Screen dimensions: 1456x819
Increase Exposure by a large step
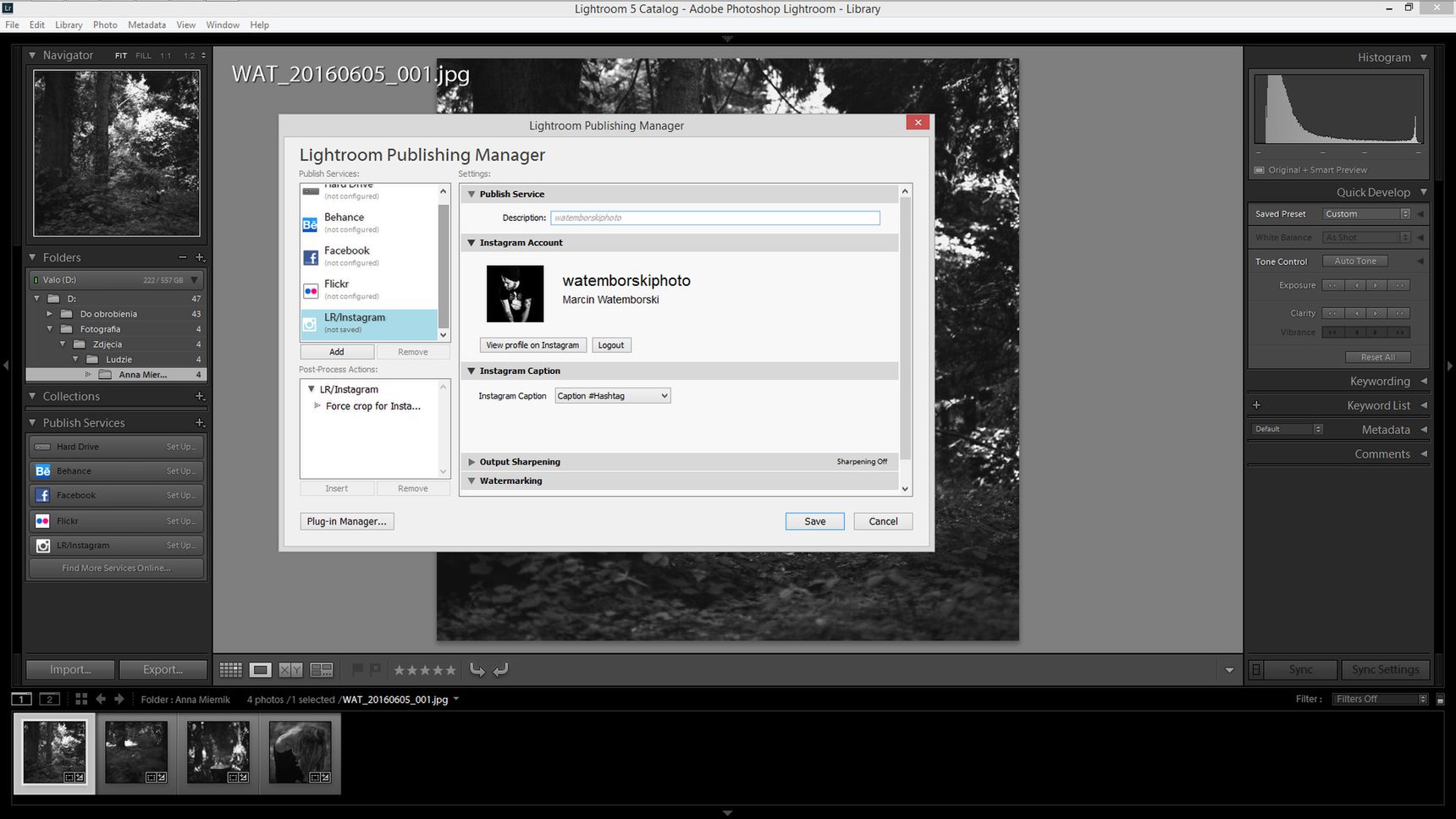[1399, 285]
